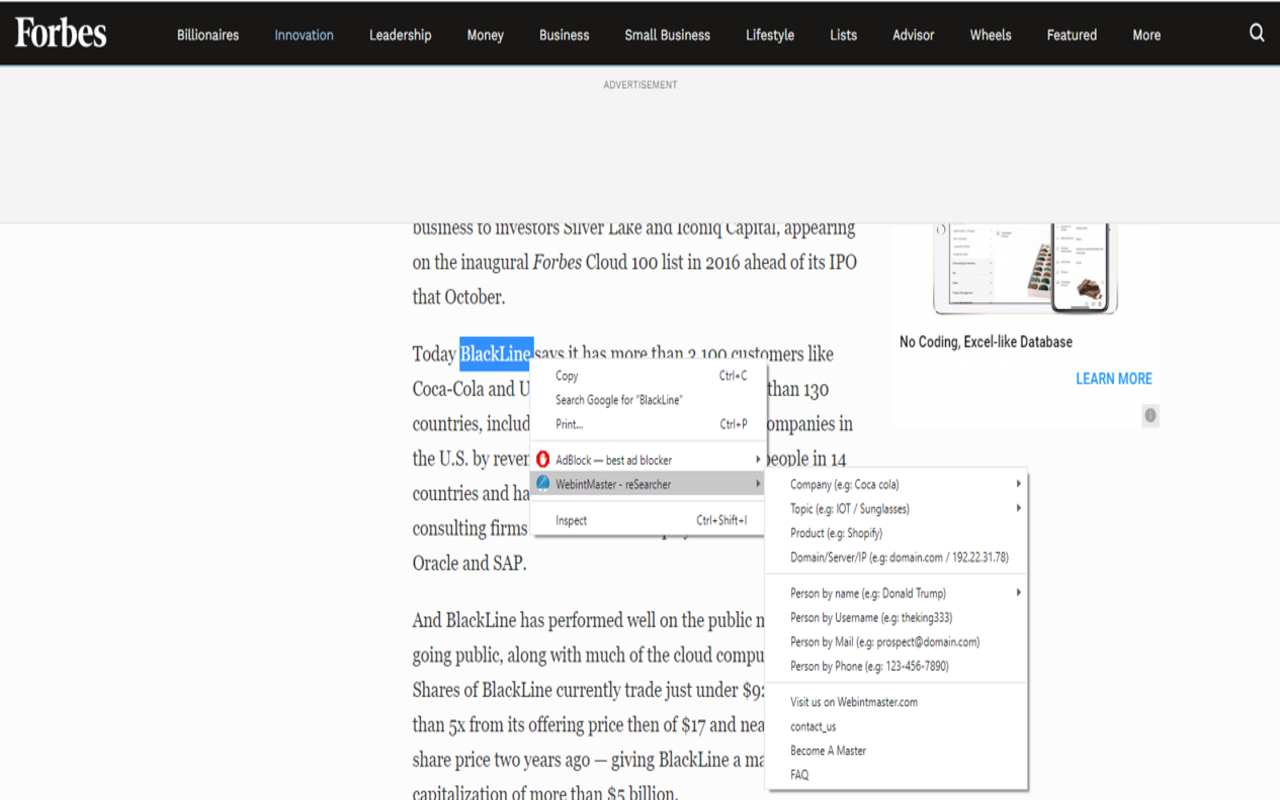Choose Inspect from context menu
Screen dimensions: 1280x800
649,520
